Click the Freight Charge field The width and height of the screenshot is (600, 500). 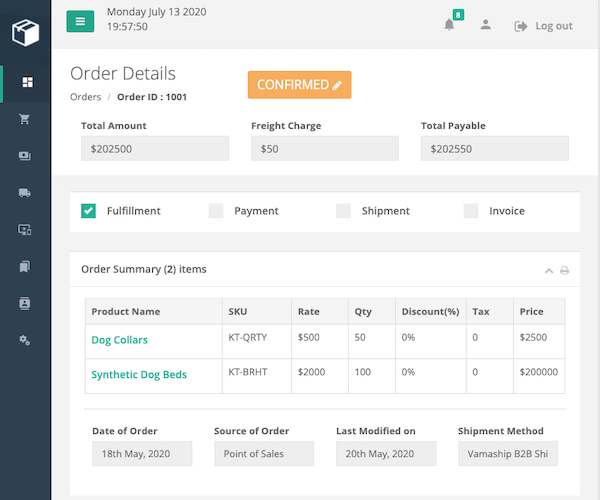point(325,148)
